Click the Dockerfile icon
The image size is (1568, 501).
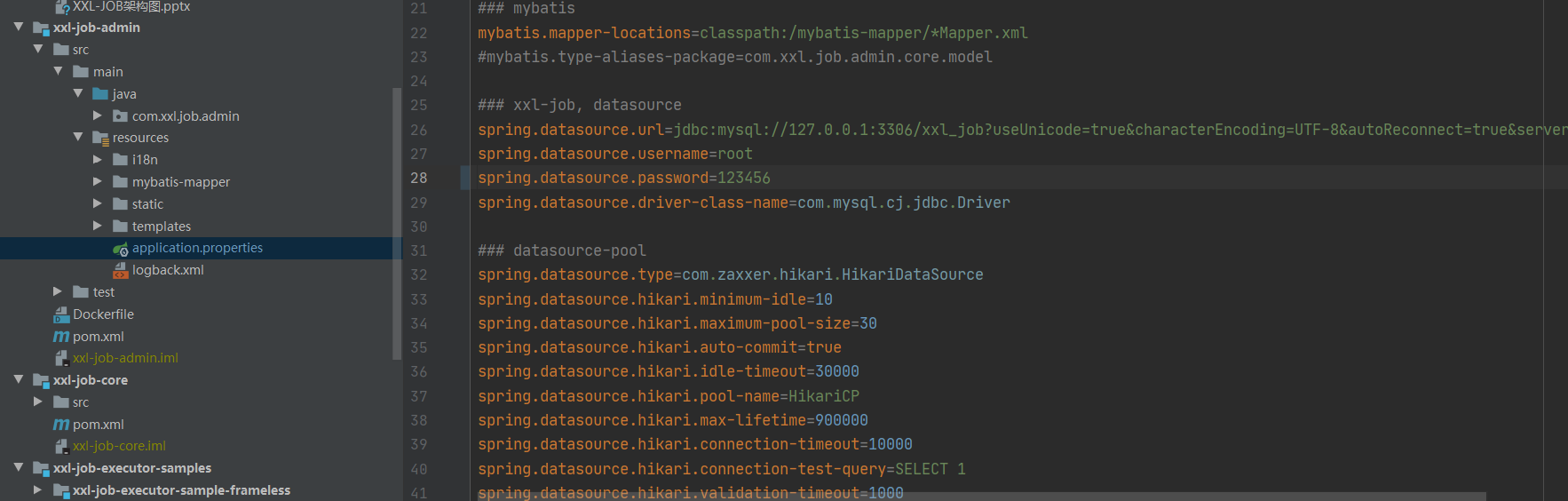pyautogui.click(x=61, y=314)
